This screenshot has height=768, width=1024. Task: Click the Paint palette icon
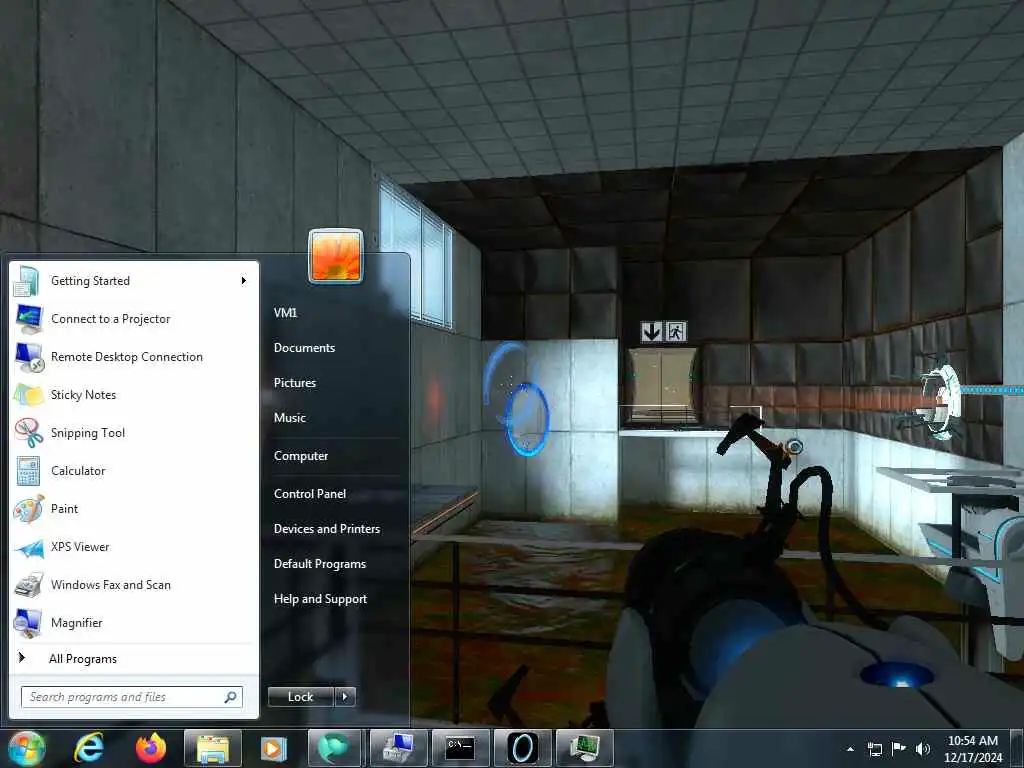click(x=29, y=509)
